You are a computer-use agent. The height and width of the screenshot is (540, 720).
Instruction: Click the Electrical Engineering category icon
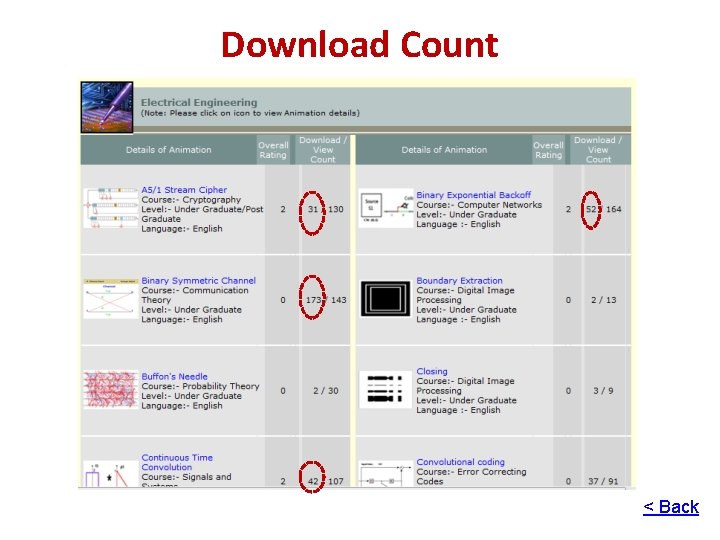[107, 107]
